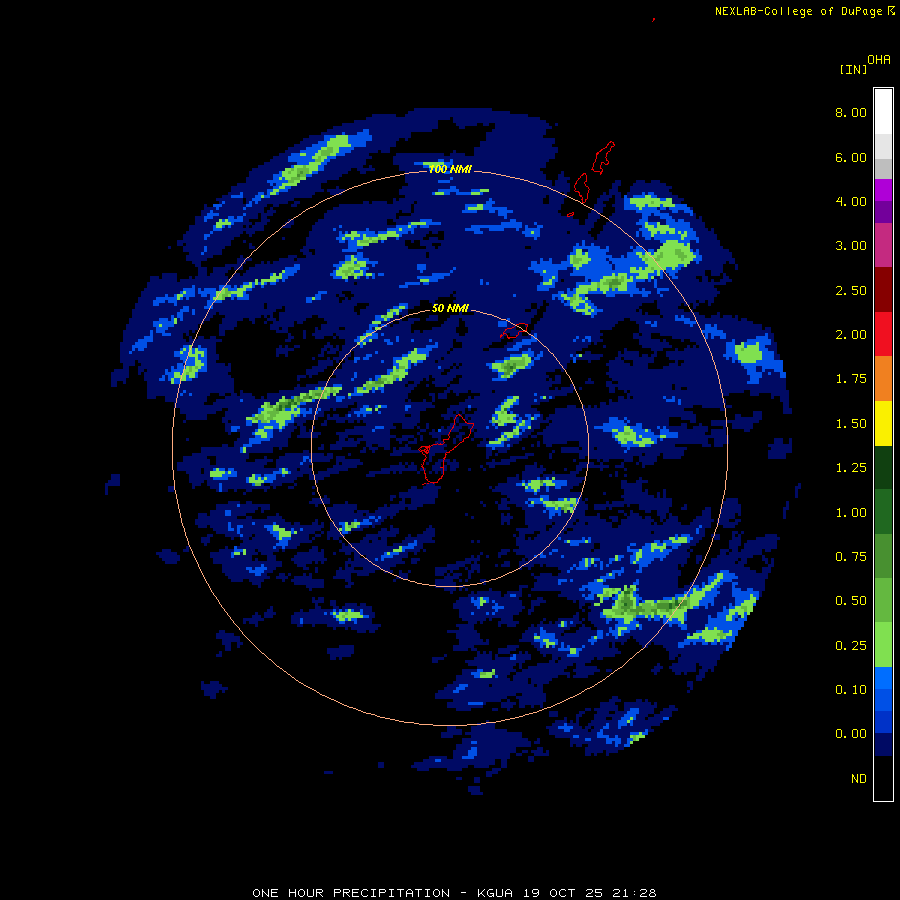The image size is (900, 900).
Task: Click the ND legend label
Action: tap(859, 779)
